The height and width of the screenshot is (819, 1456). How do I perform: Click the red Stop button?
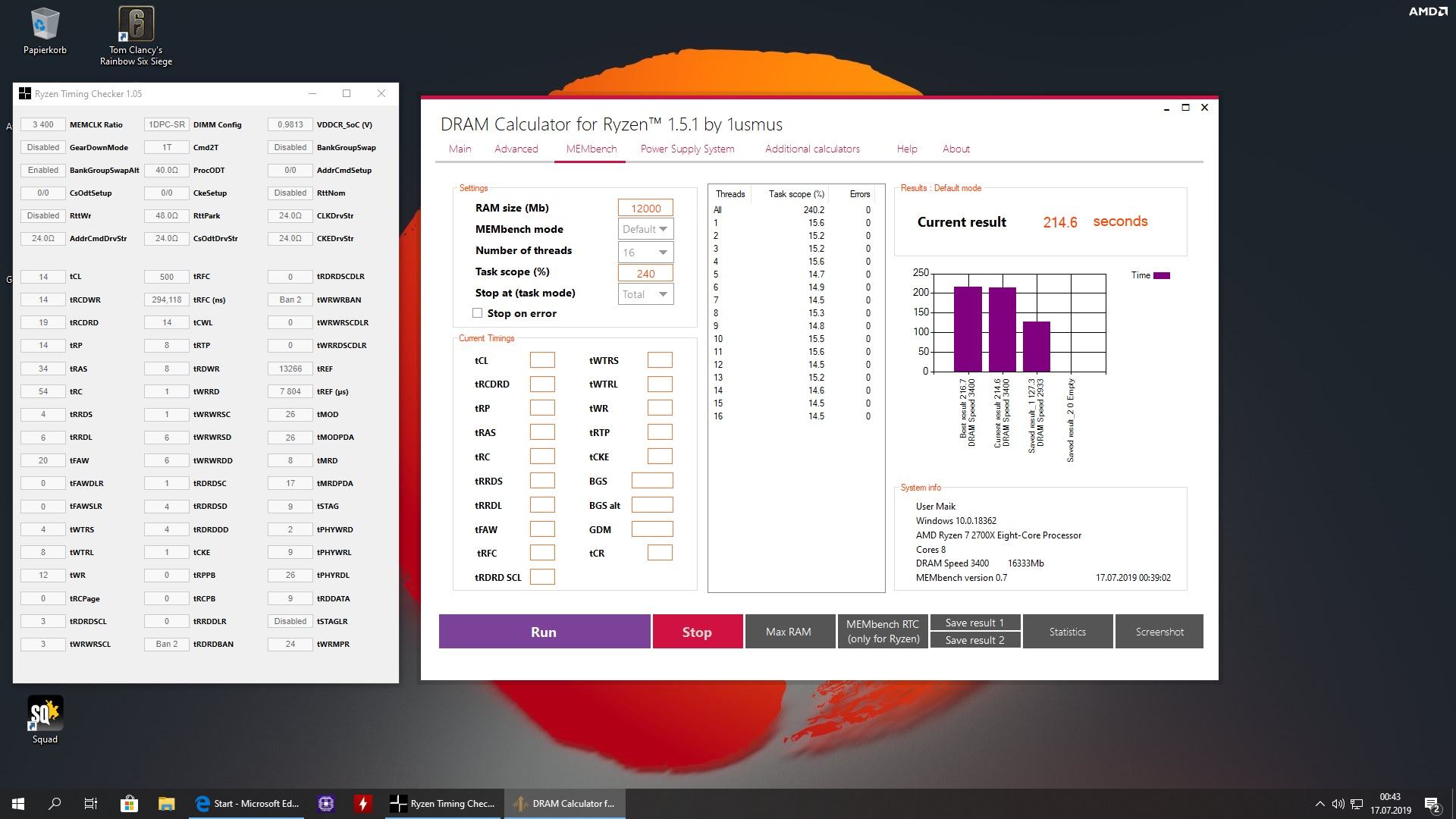[697, 632]
